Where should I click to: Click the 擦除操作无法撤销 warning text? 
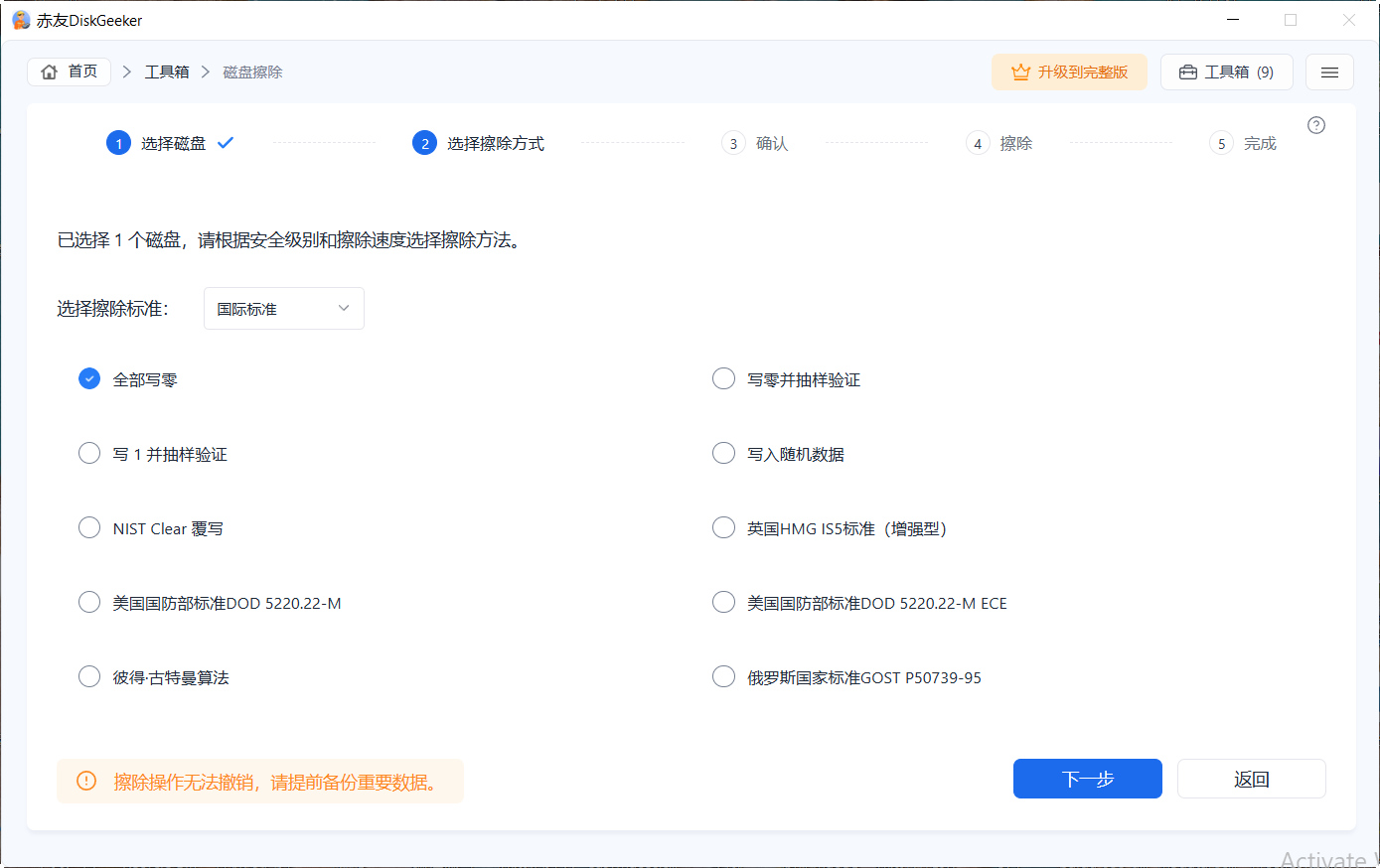[x=275, y=783]
